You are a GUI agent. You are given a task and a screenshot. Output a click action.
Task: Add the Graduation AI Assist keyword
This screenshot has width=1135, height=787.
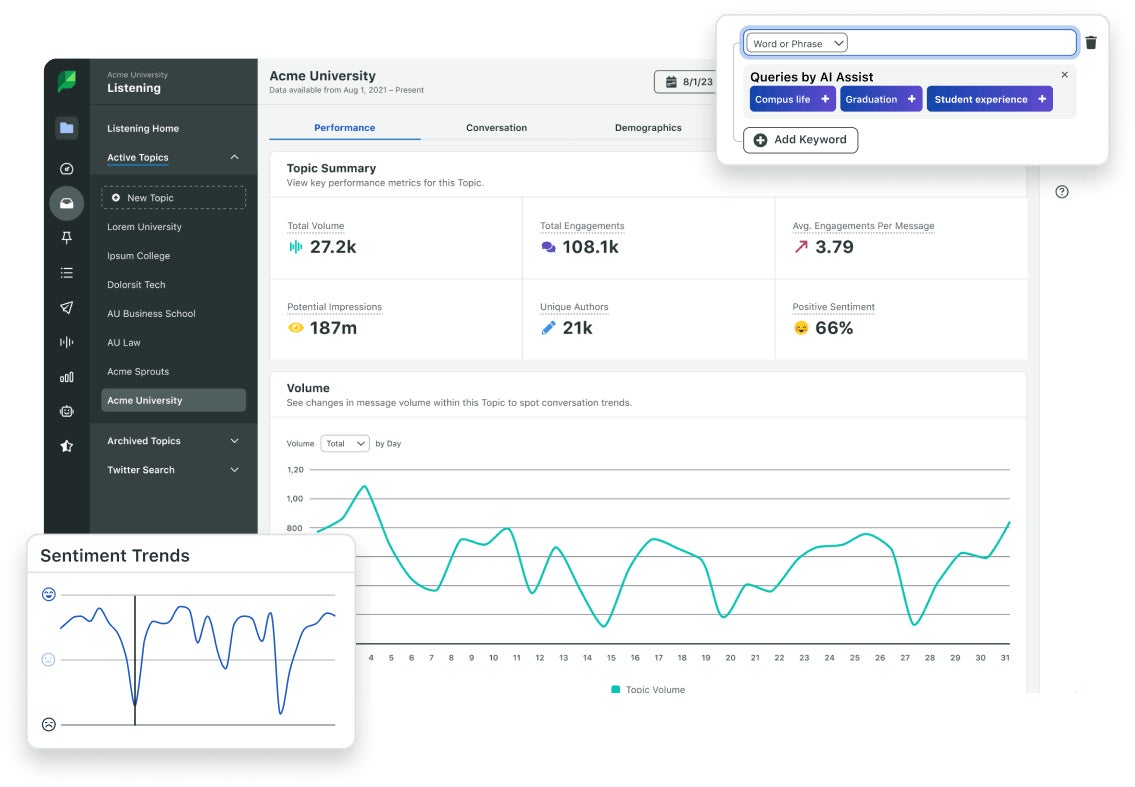click(880, 99)
